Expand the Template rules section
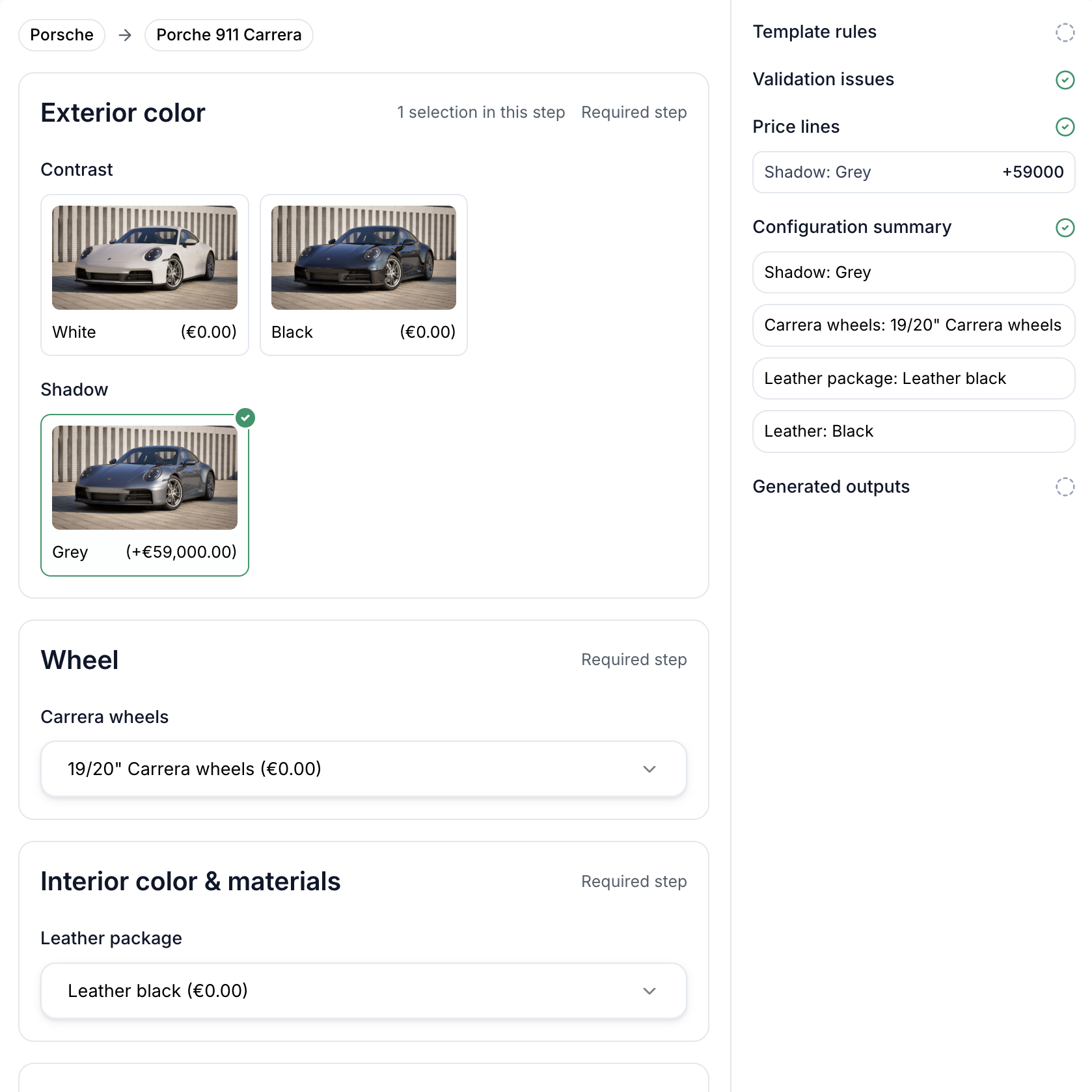1092x1092 pixels. tap(914, 32)
